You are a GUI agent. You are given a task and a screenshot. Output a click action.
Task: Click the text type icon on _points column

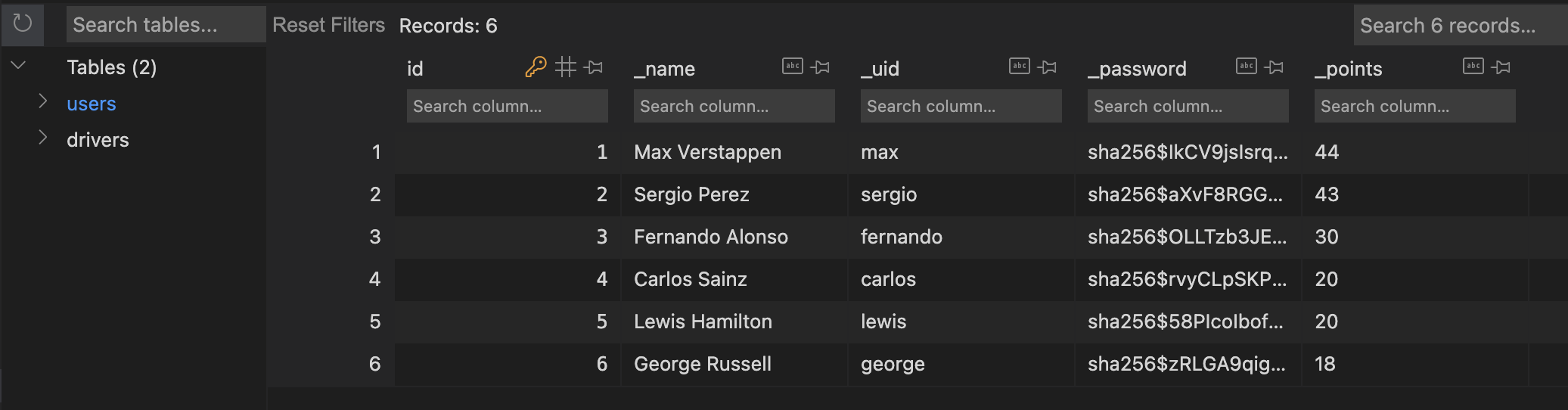[1473, 67]
